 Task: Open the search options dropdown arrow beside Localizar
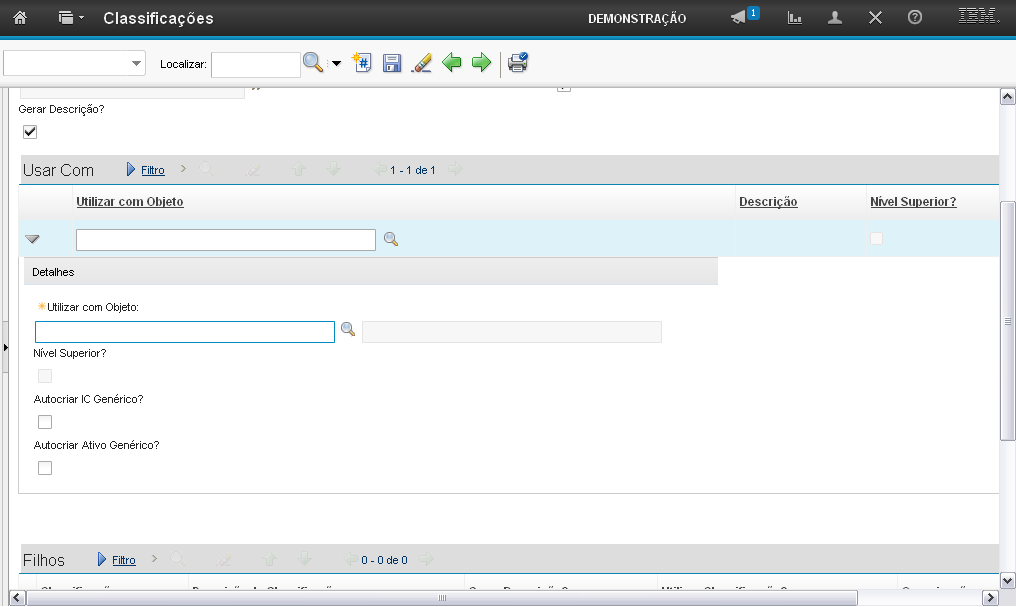pyautogui.click(x=336, y=64)
